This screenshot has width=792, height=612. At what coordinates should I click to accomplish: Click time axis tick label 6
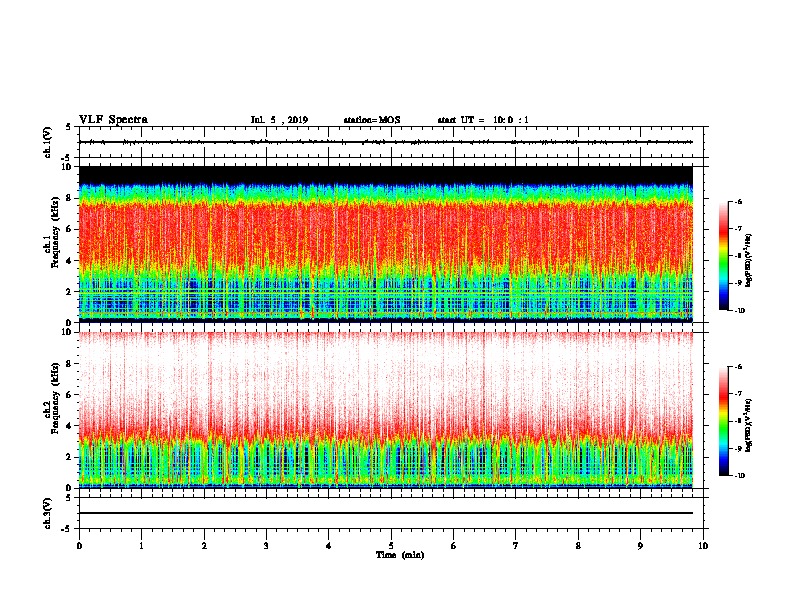pyautogui.click(x=454, y=546)
